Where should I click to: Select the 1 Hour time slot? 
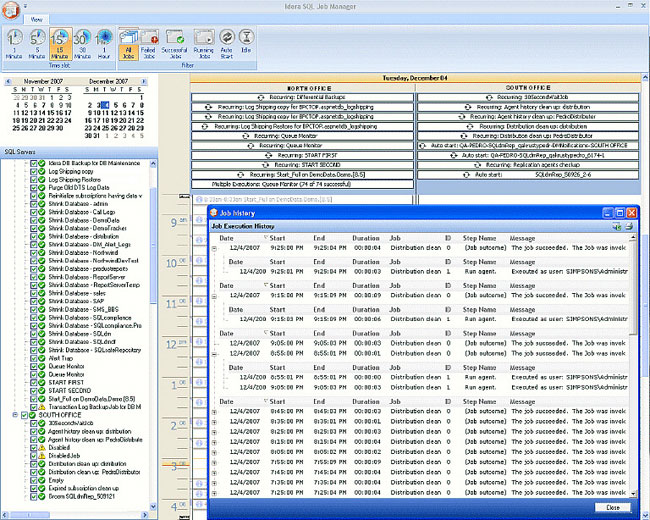point(104,44)
